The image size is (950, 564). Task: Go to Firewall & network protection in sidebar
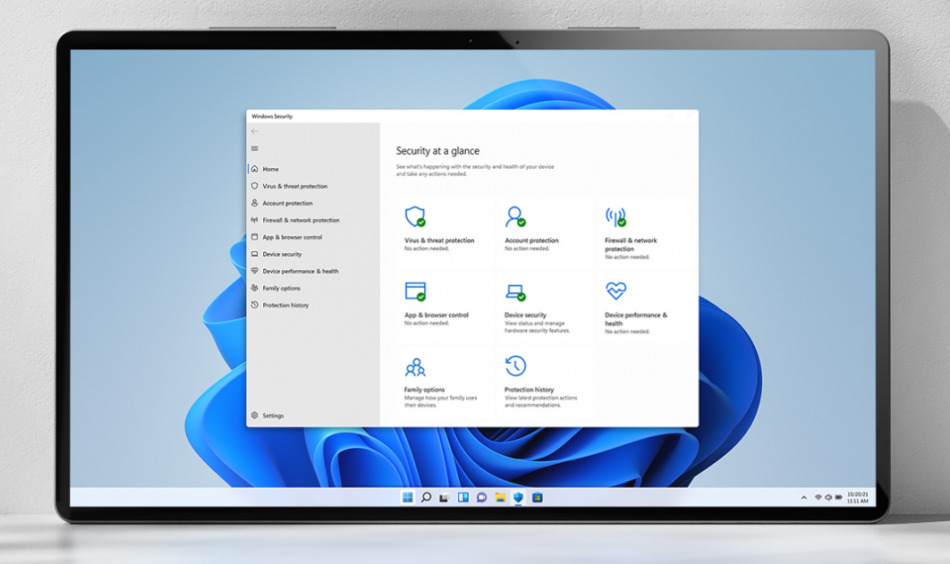point(300,220)
